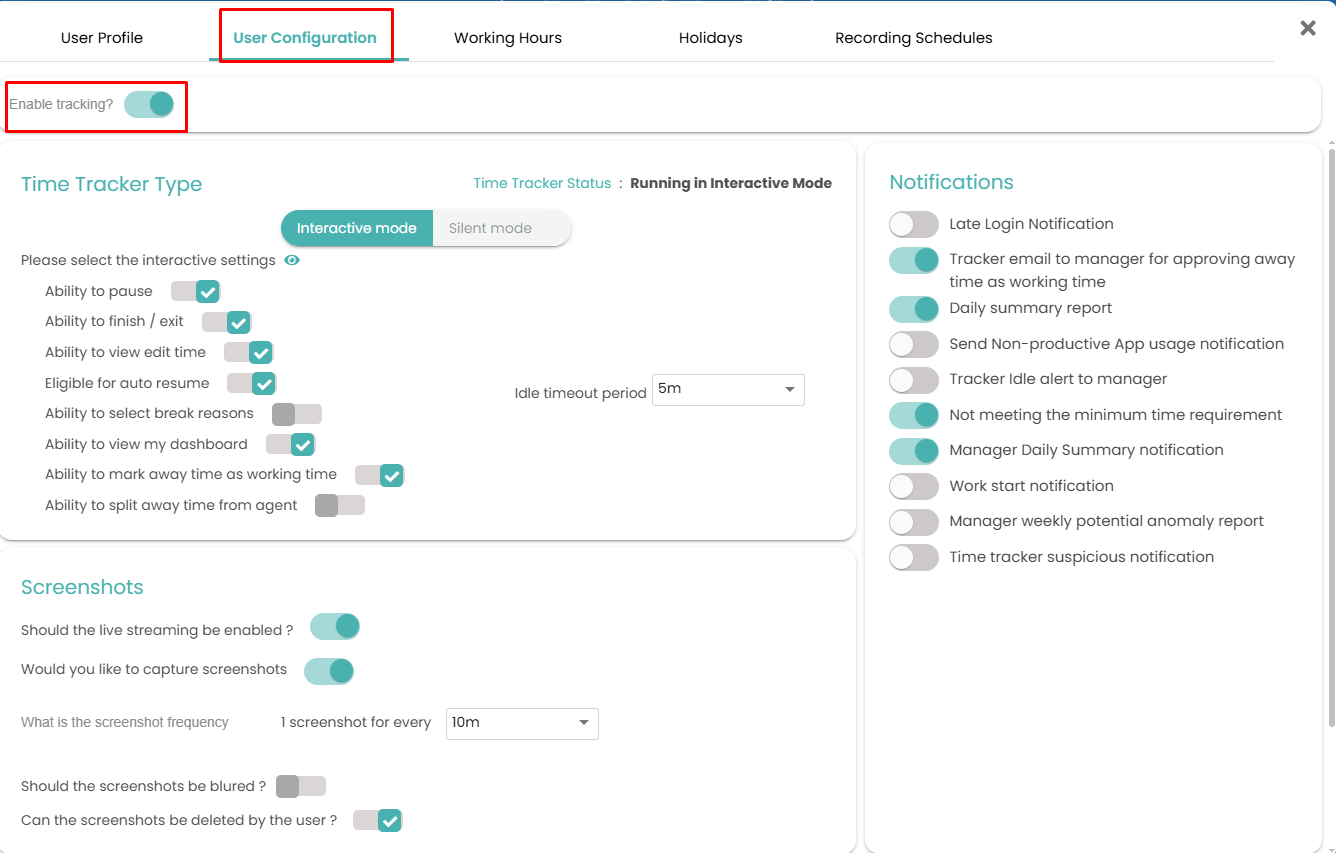Switch to the Working Hours tab
Image resolution: width=1336 pixels, height=853 pixels.
[x=508, y=38]
